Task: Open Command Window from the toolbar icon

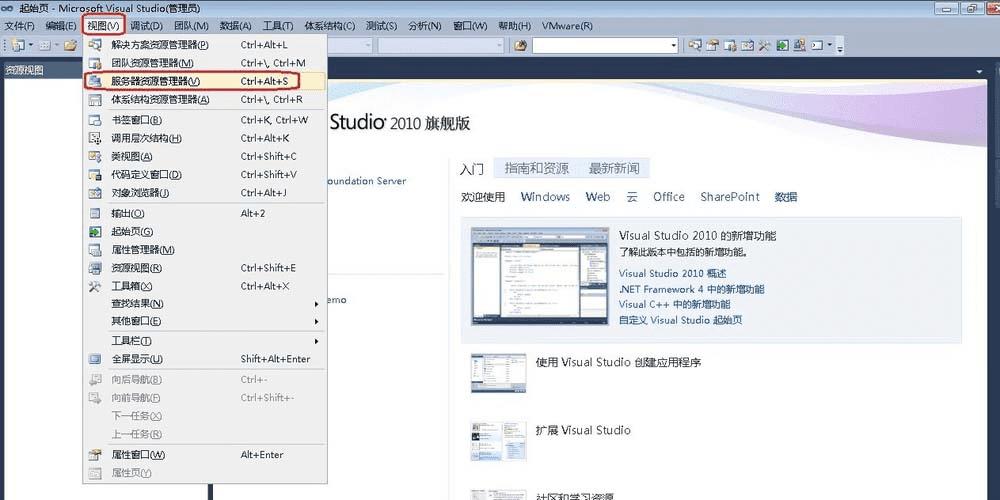Action: coord(817,45)
